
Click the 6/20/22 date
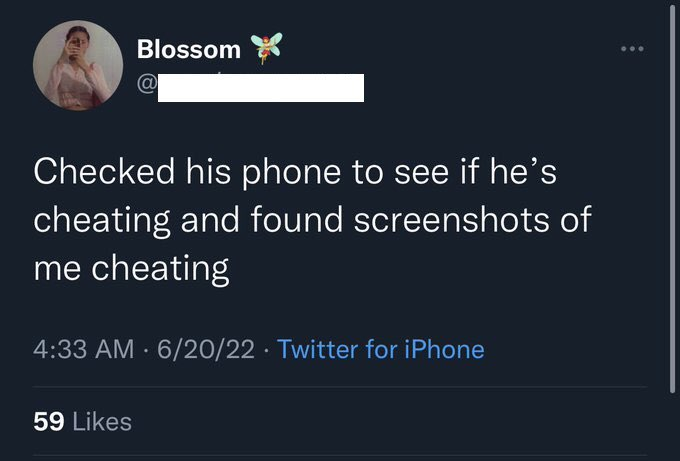click(x=205, y=349)
